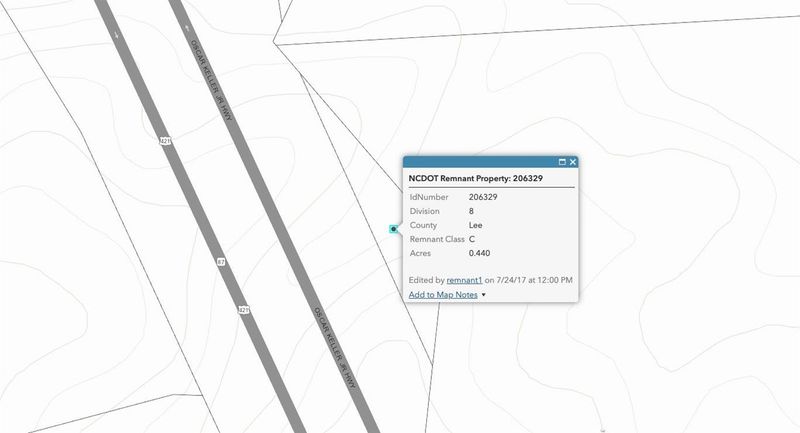The width and height of the screenshot is (800, 433).
Task: Select the highlighted remnant property map point
Action: [393, 229]
